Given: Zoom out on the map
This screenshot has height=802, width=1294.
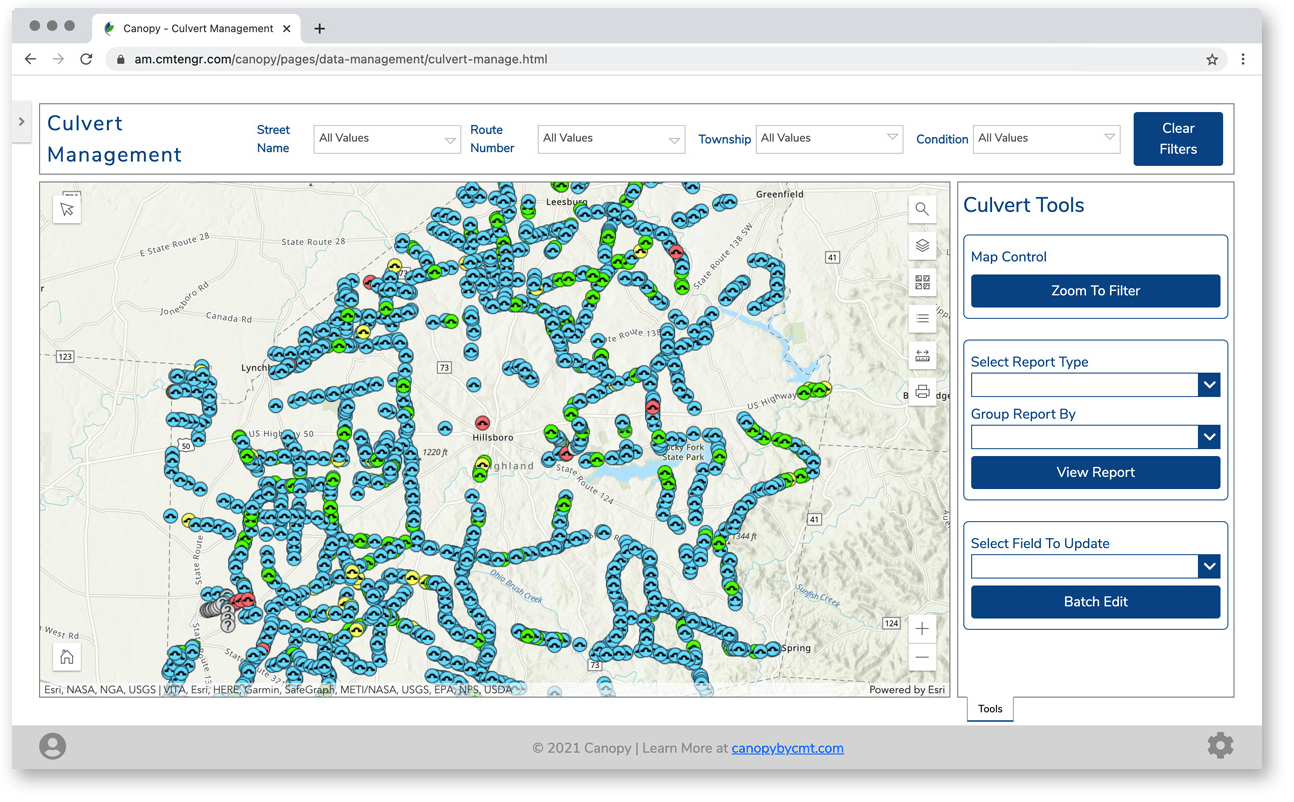Looking at the screenshot, I should tap(922, 658).
